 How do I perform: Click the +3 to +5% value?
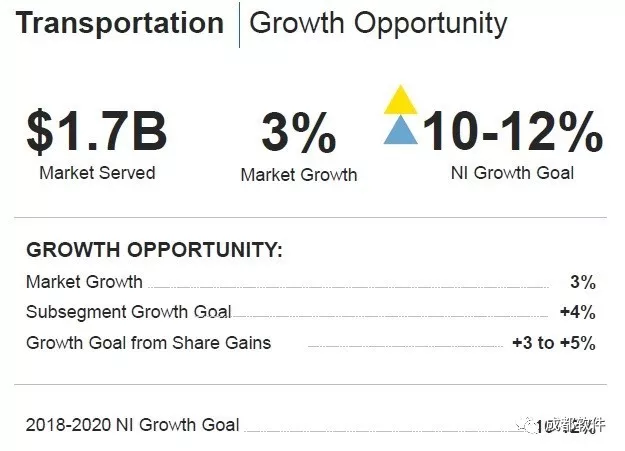pyautogui.click(x=554, y=343)
